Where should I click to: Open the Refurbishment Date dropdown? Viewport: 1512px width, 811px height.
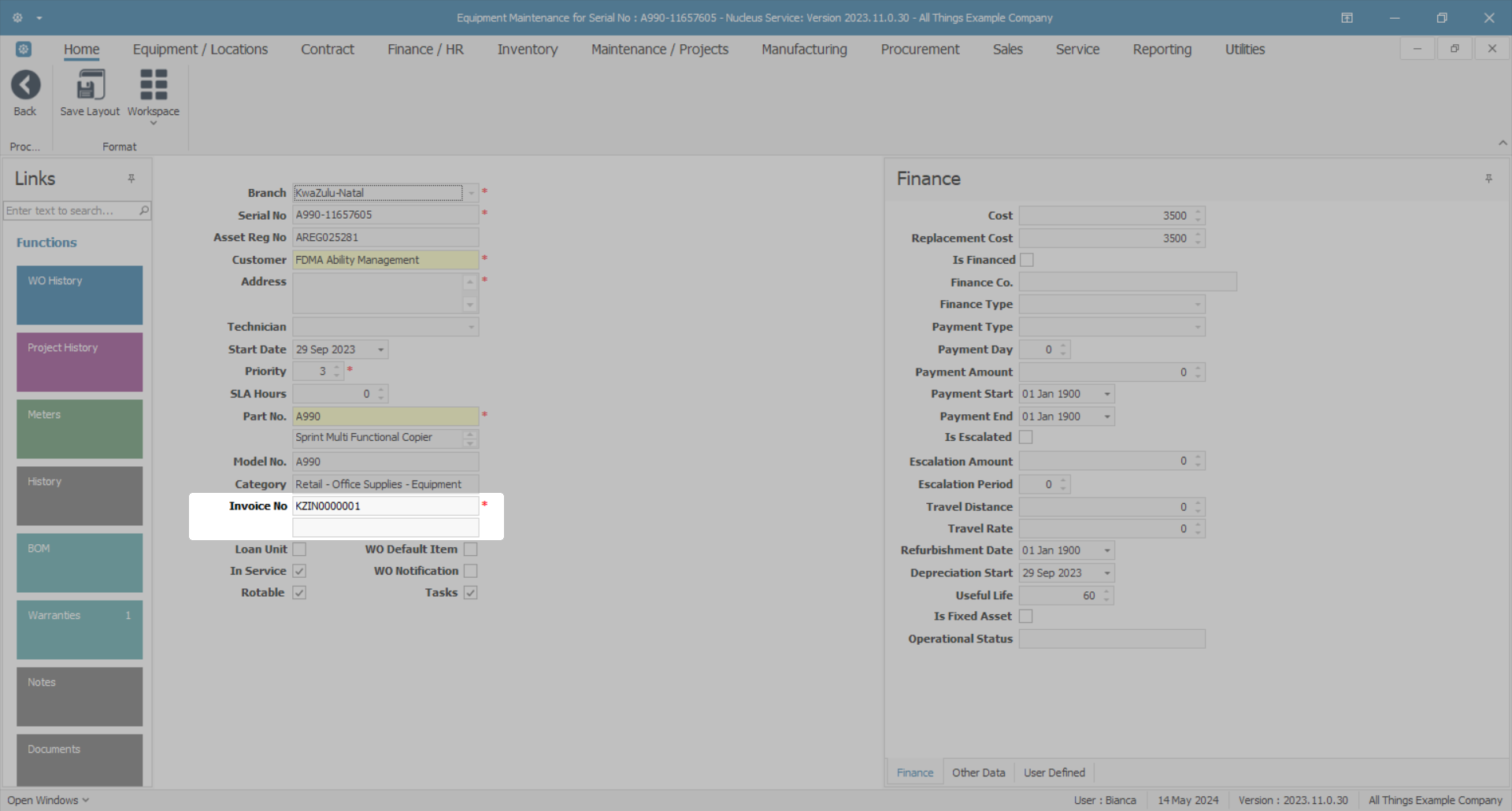click(1106, 550)
